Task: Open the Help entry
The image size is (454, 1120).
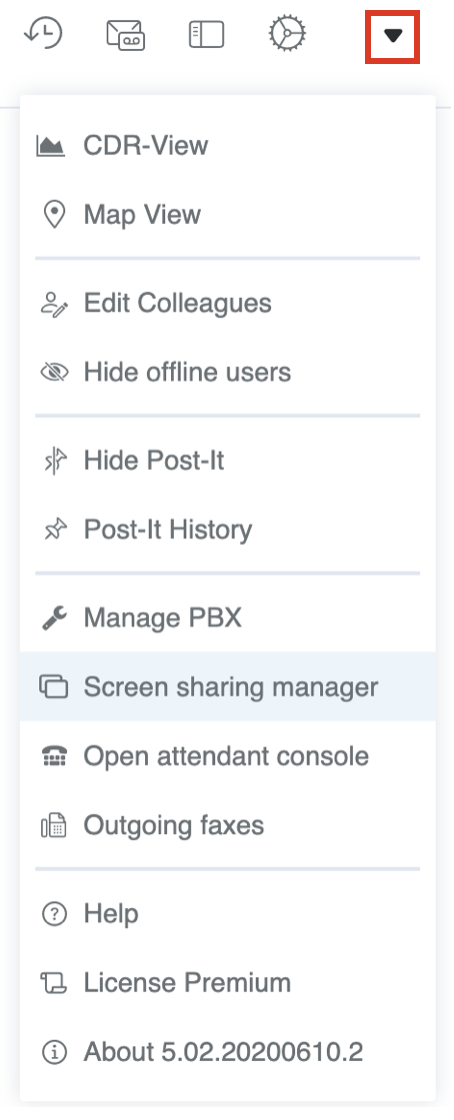Action: [228, 913]
